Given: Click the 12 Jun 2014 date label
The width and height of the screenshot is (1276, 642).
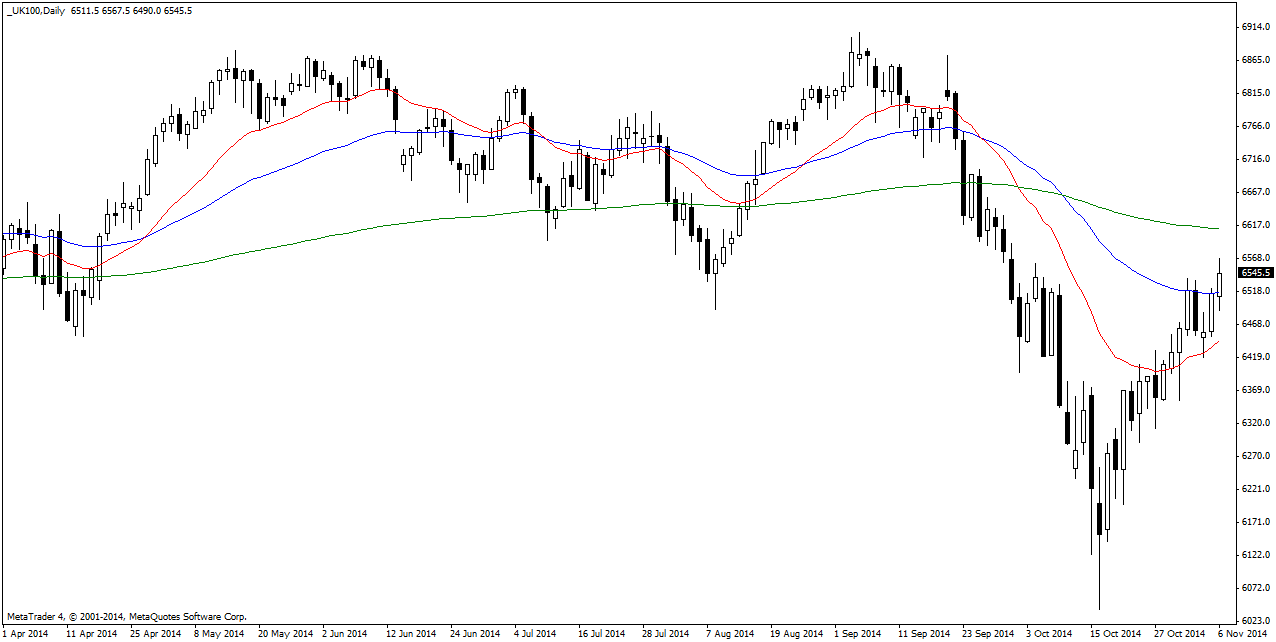Looking at the screenshot, I should coord(411,634).
